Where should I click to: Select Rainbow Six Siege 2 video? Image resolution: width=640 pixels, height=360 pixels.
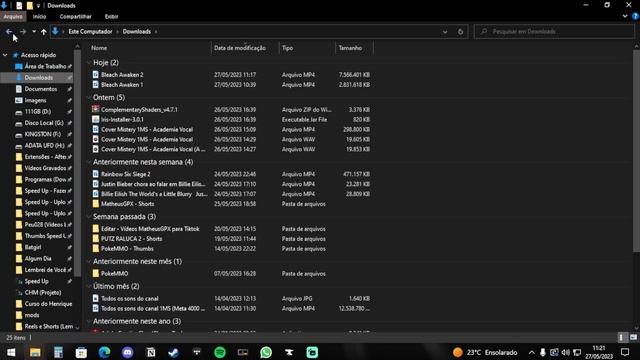pyautogui.click(x=126, y=174)
